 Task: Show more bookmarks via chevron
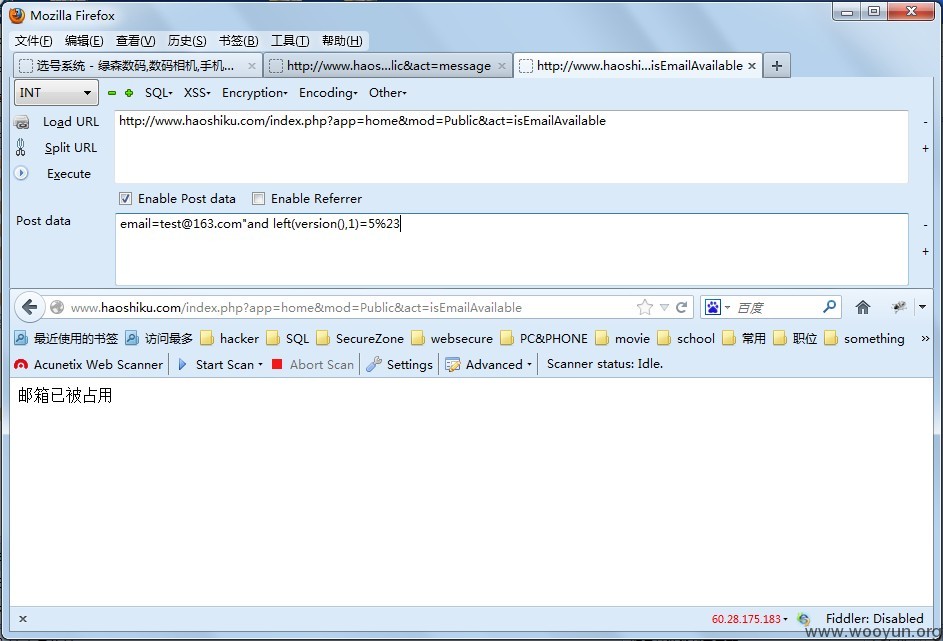coord(925,339)
